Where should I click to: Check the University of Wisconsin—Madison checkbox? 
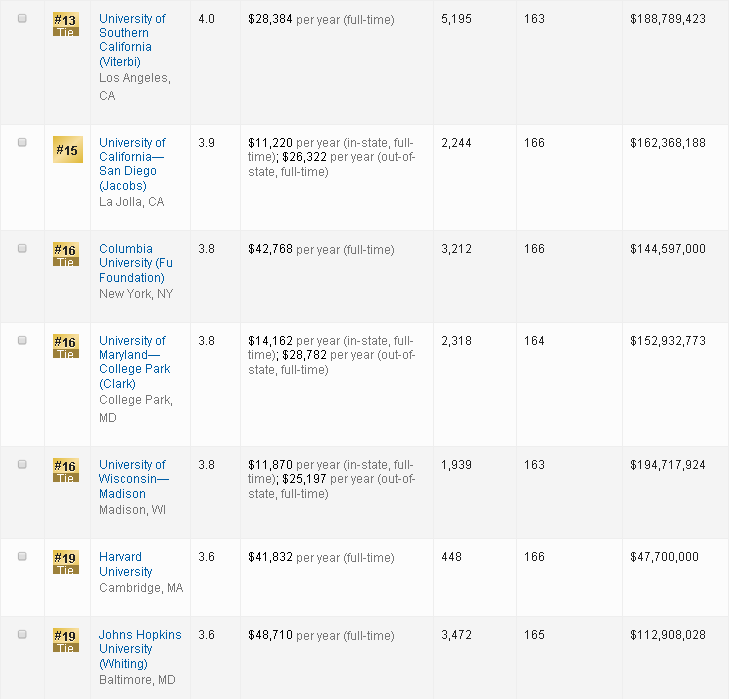point(22,465)
